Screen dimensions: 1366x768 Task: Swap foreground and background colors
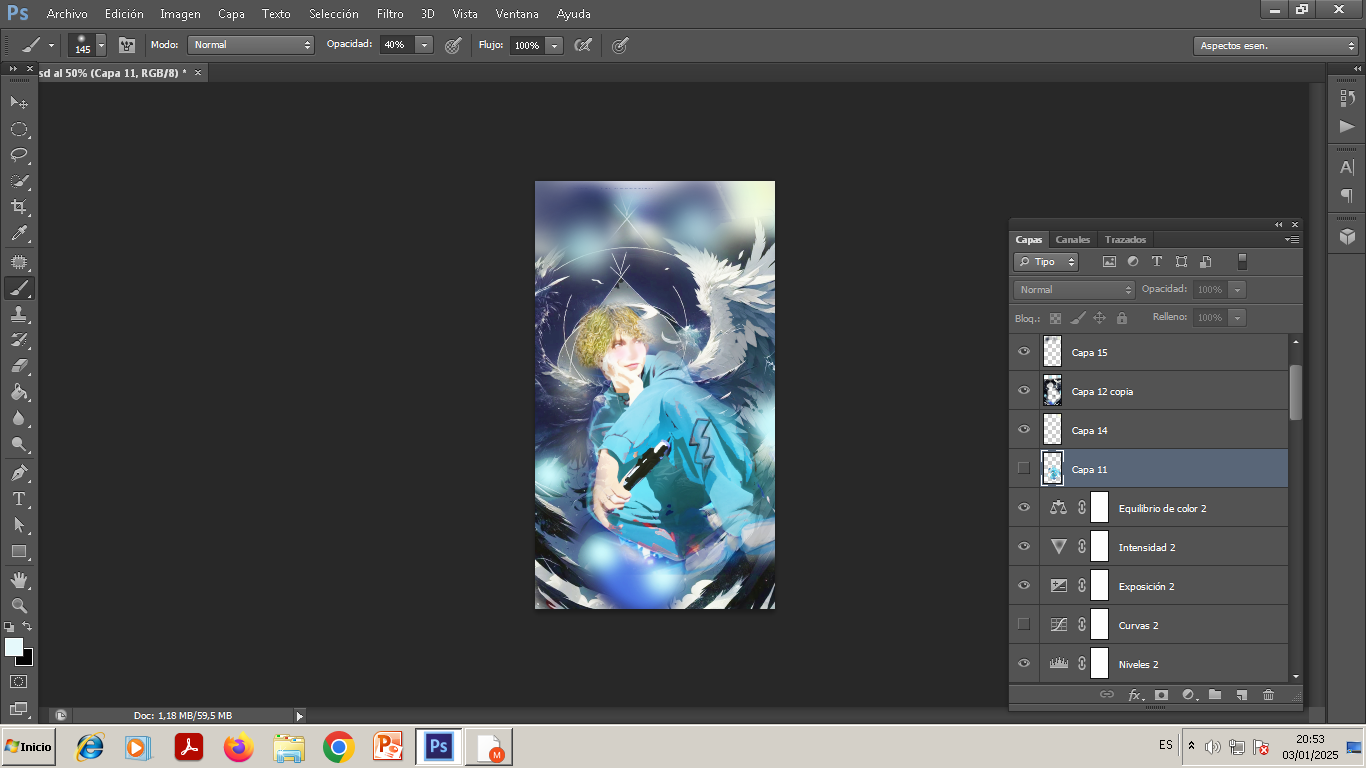[28, 627]
